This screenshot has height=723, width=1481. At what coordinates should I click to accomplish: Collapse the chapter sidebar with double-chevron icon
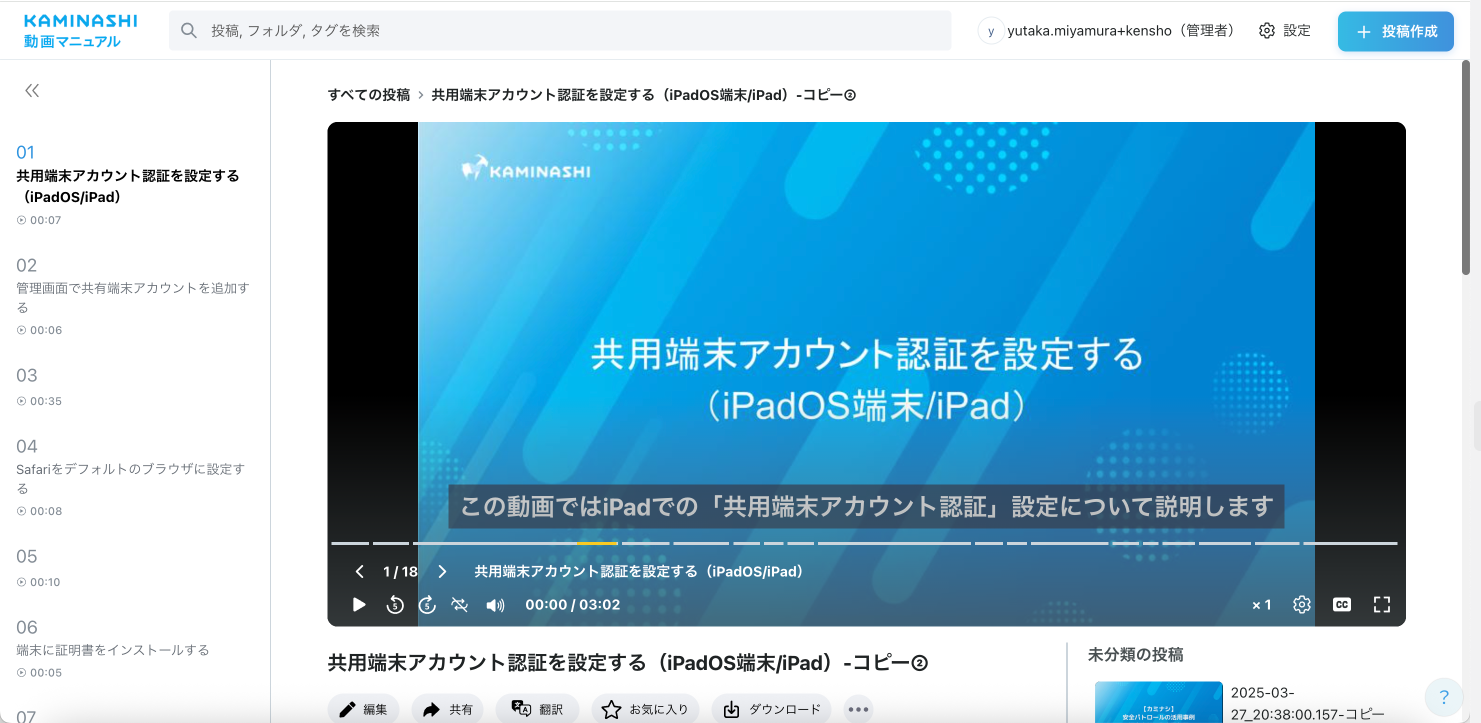pyautogui.click(x=32, y=90)
